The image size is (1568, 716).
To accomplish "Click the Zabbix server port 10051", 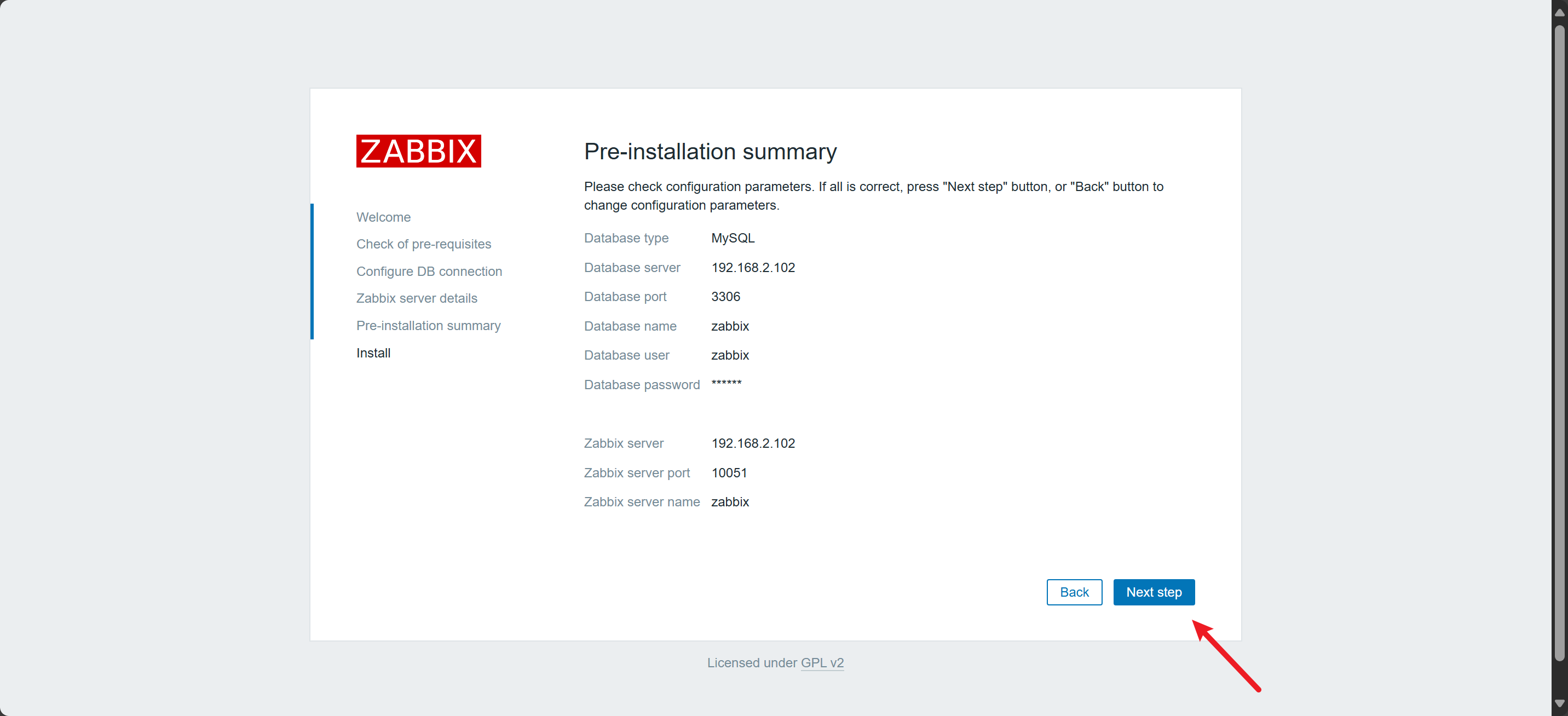I will point(729,473).
